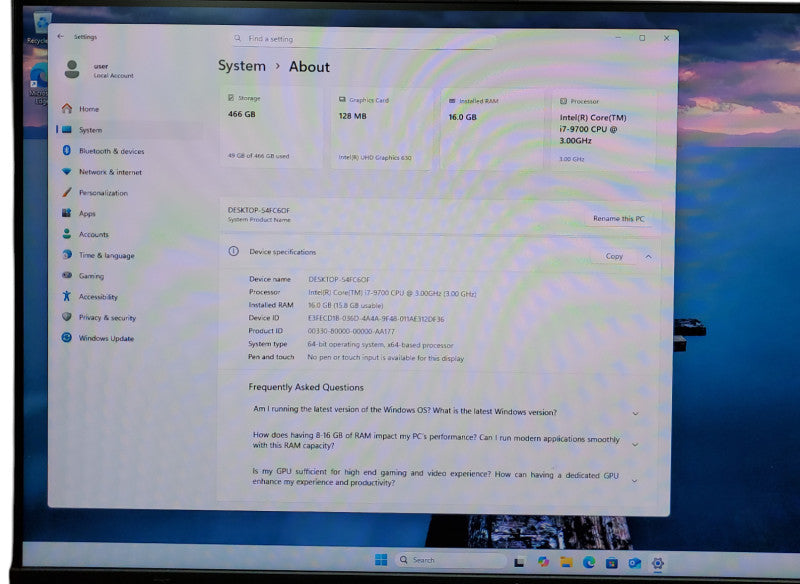
Task: Click the user Local Account name
Action: (113, 70)
